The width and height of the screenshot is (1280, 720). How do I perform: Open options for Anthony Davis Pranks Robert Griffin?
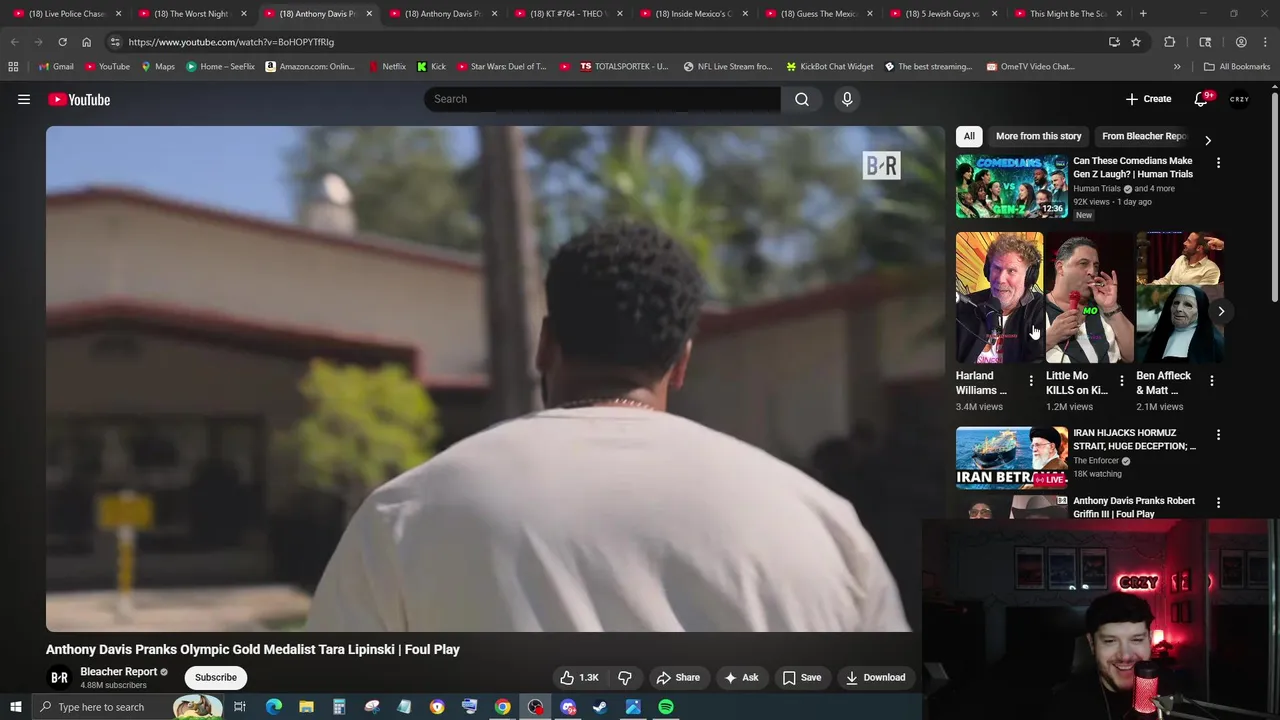pos(1218,503)
